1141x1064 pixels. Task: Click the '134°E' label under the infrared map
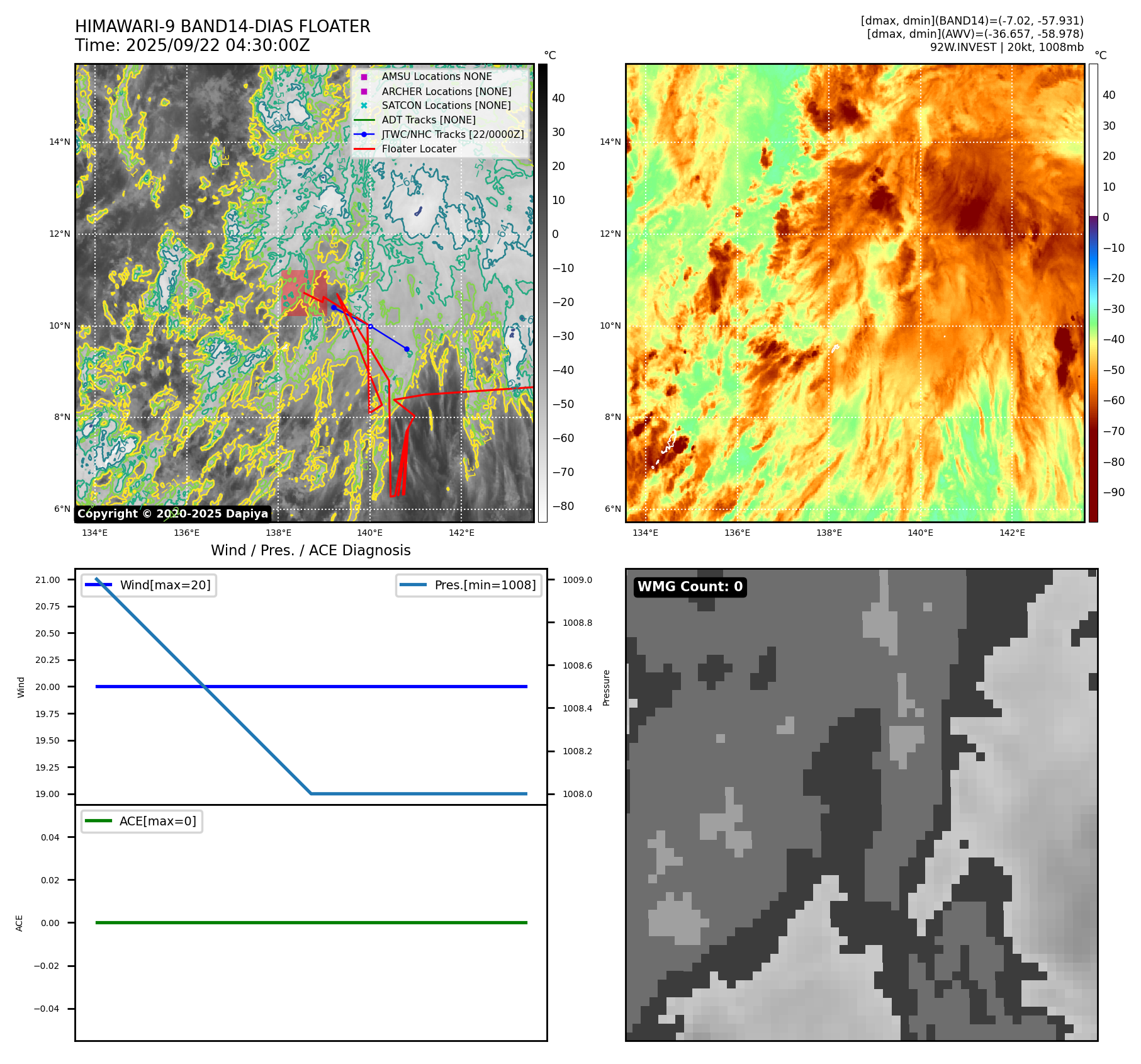(95, 533)
